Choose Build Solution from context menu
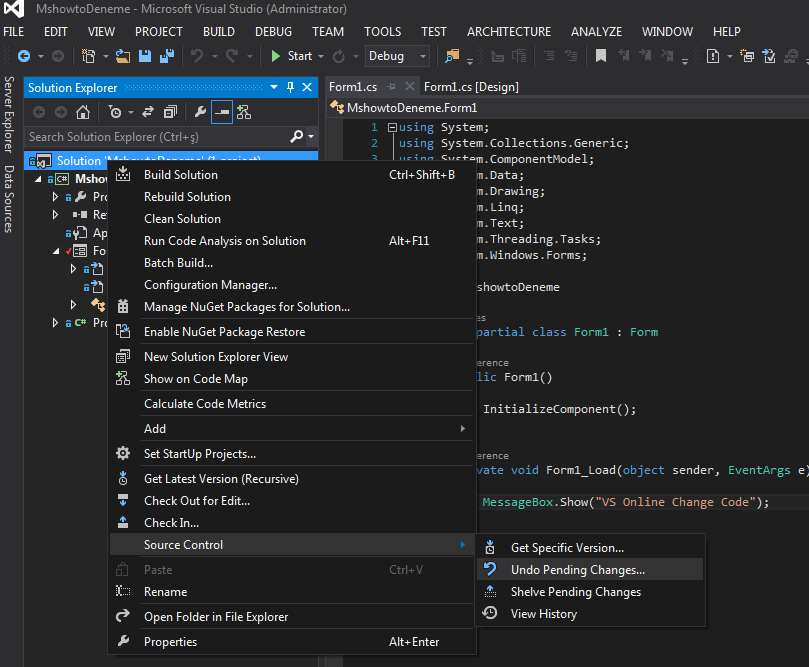 point(292,175)
